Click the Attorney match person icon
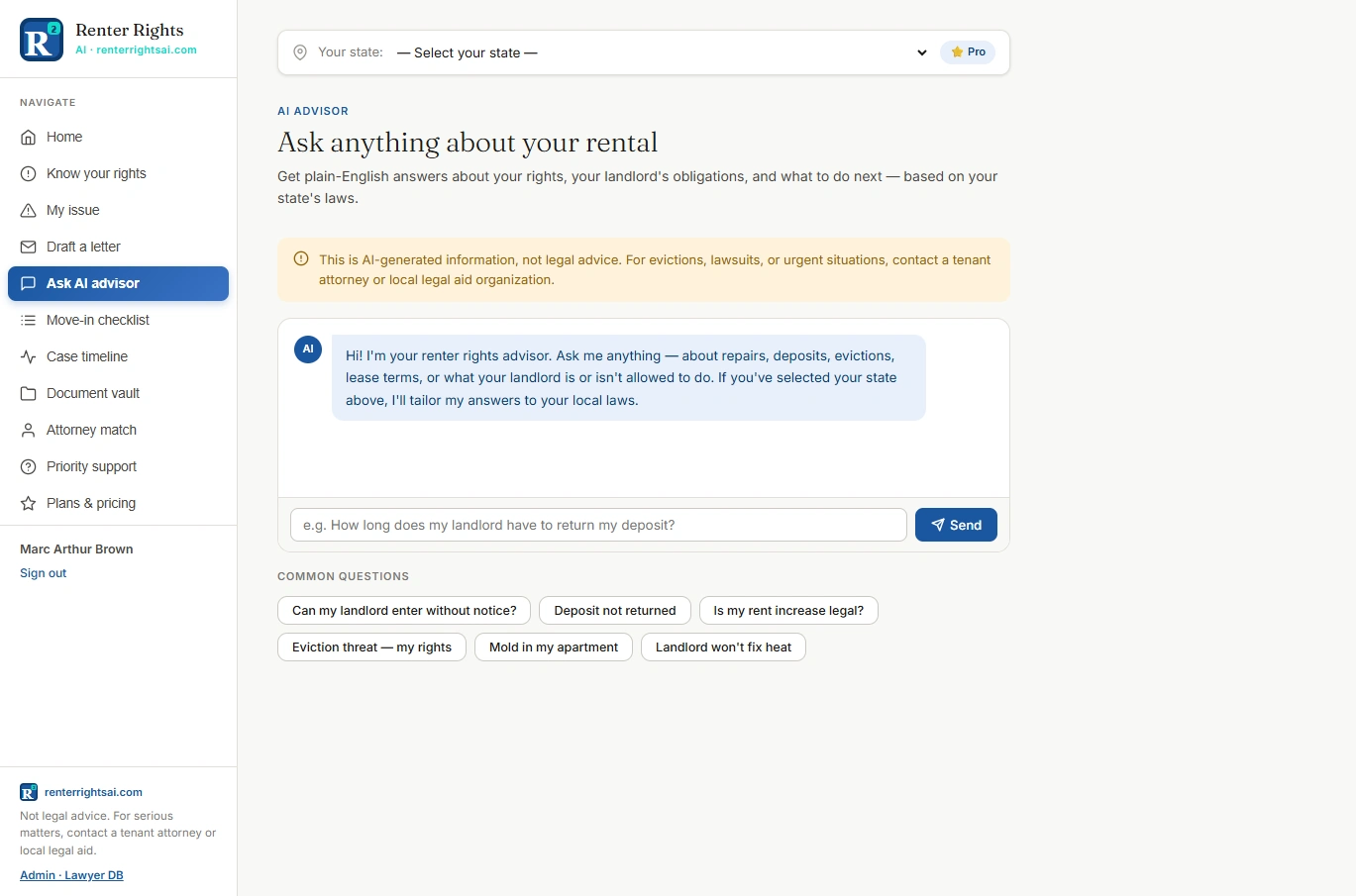Screen dimensions: 1356x896 coord(29,431)
